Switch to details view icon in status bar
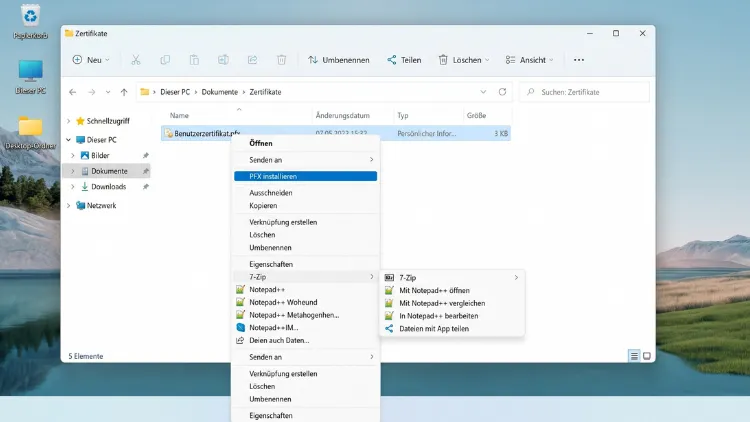Screen dimensions: 750x422 634,356
